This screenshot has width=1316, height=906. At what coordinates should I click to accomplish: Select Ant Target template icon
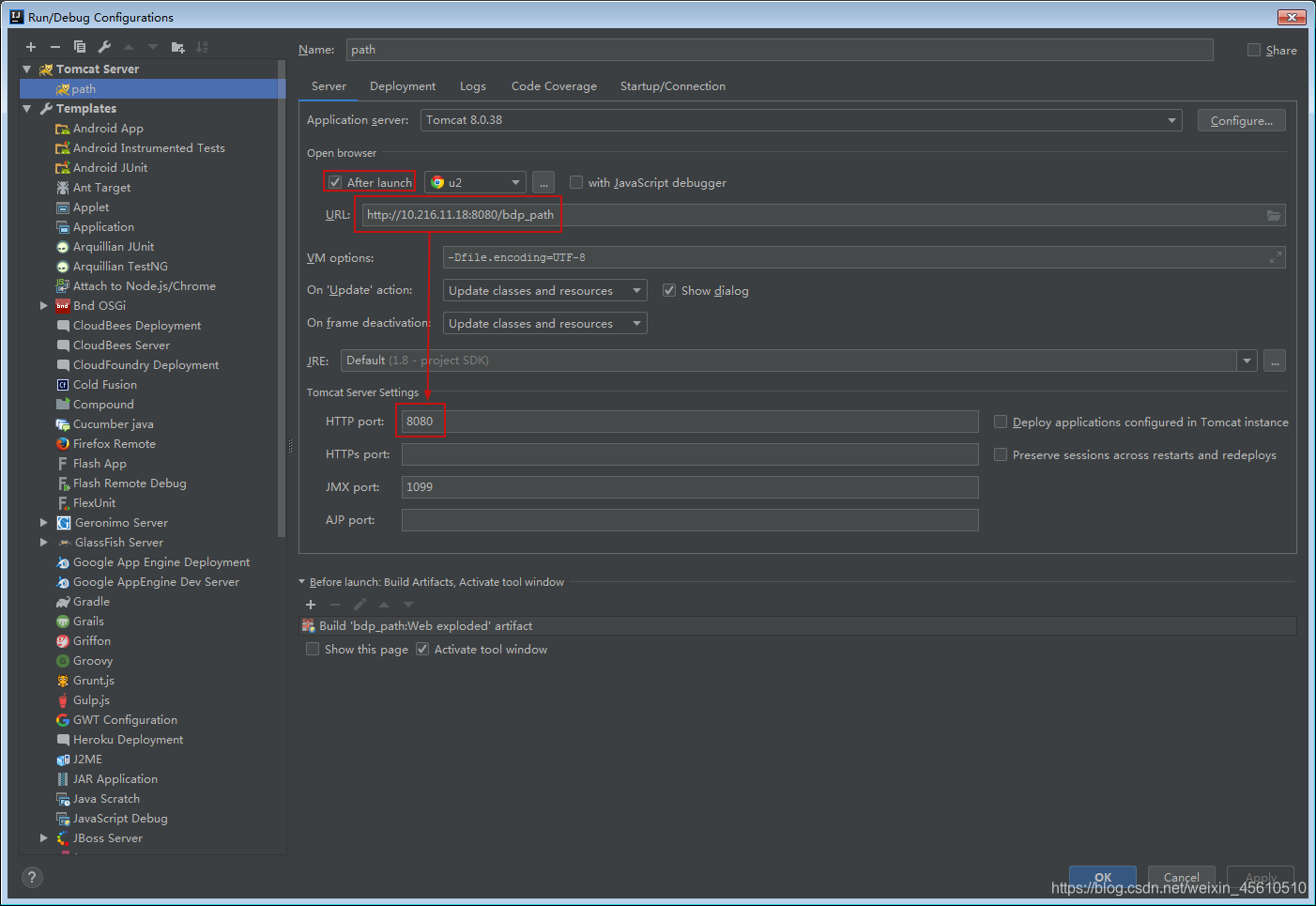click(x=63, y=188)
